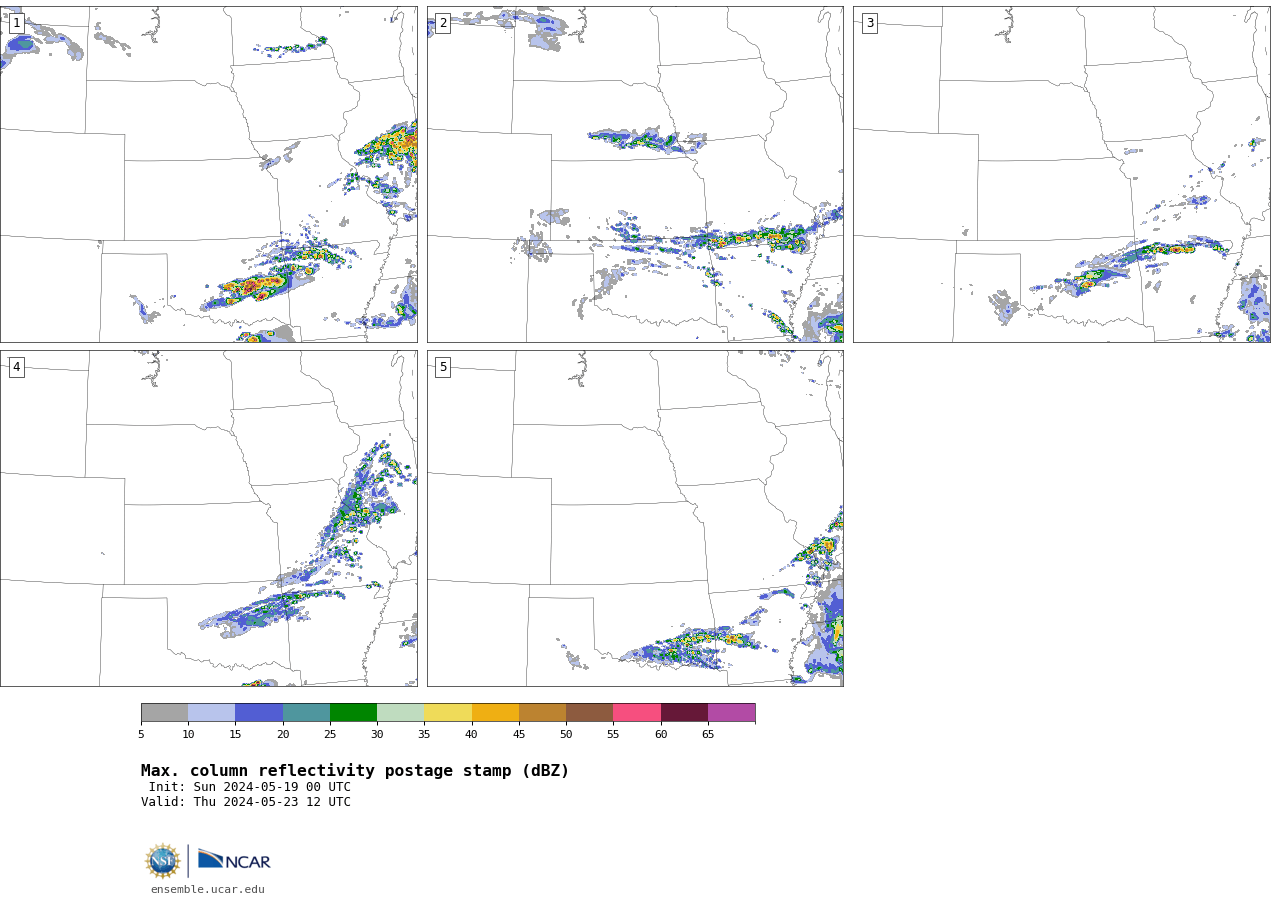Click the pale green 30-35 dBZ swatch
Image resolution: width=1280 pixels, height=901 pixels.
click(400, 712)
